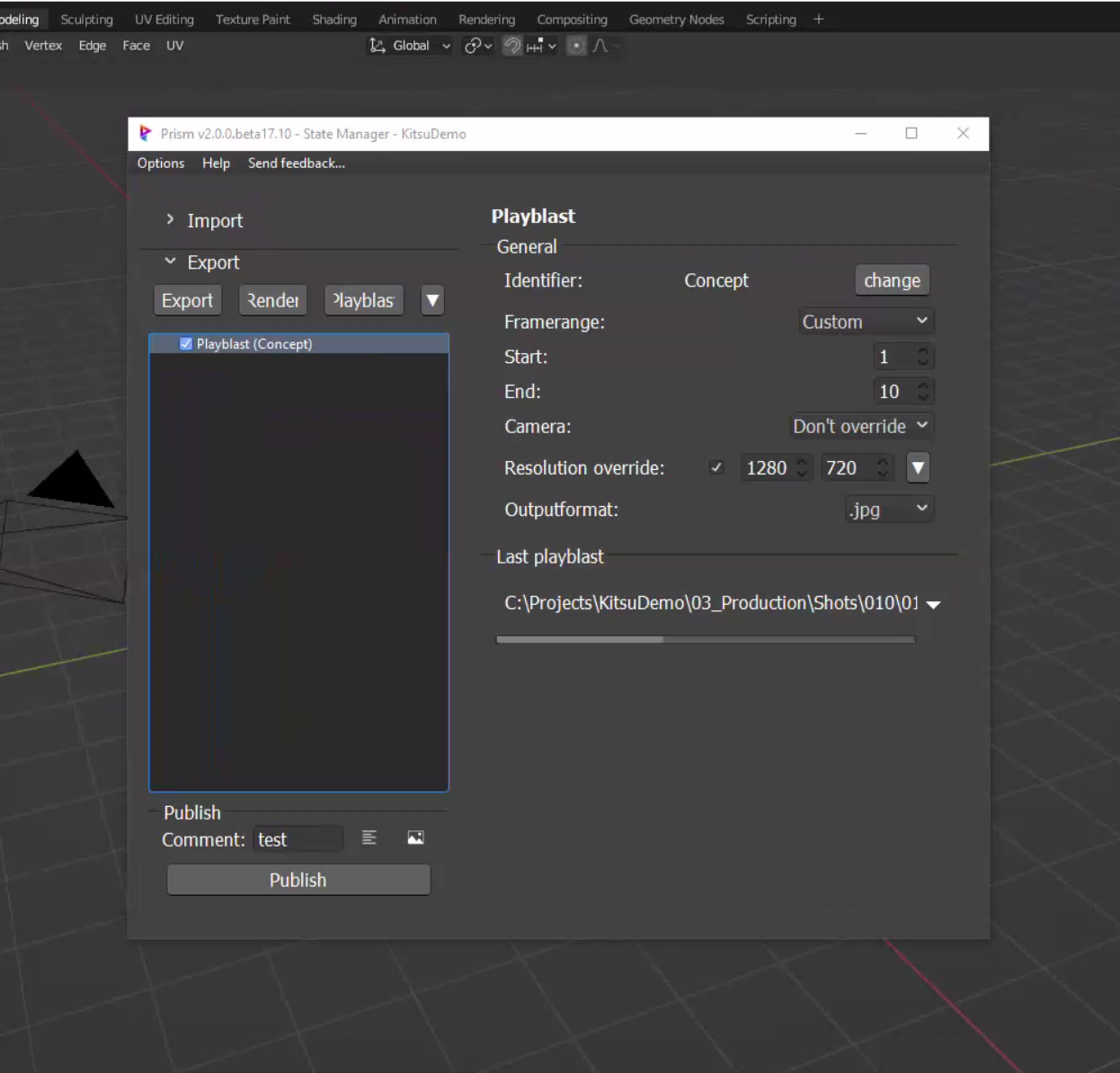Maximize the State Manager window
Image resolution: width=1120 pixels, height=1073 pixels.
point(911,133)
